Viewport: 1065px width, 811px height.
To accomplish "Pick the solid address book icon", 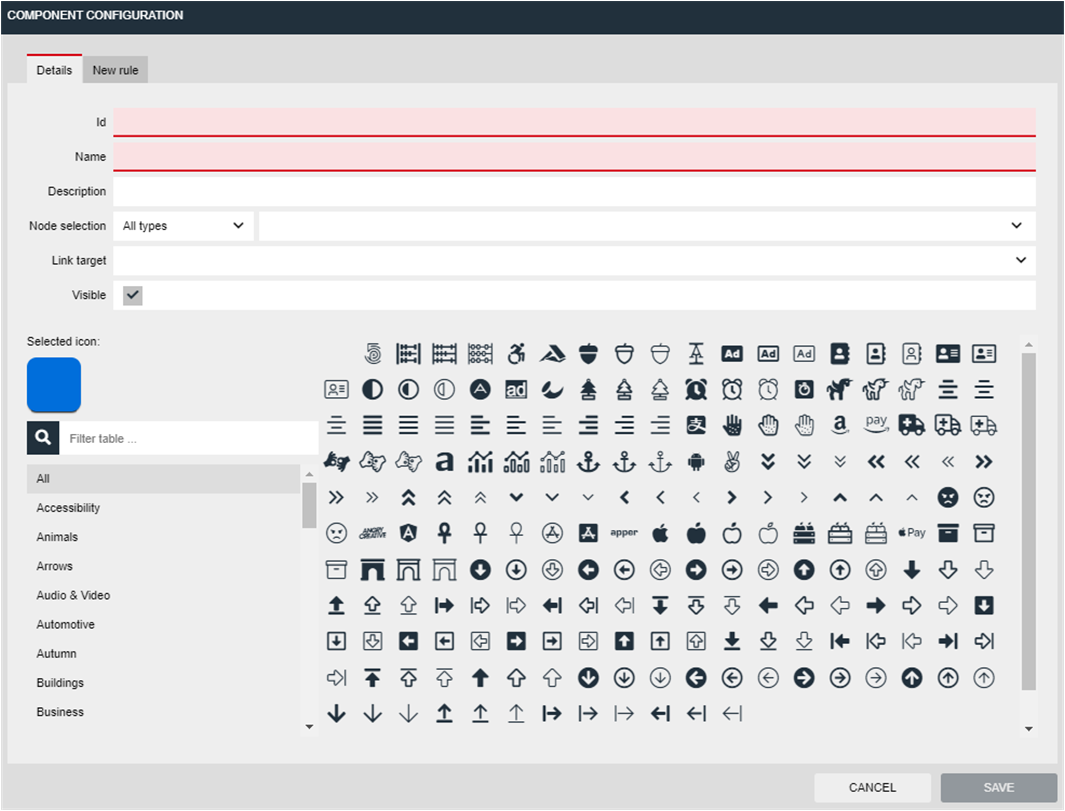I will coord(840,353).
